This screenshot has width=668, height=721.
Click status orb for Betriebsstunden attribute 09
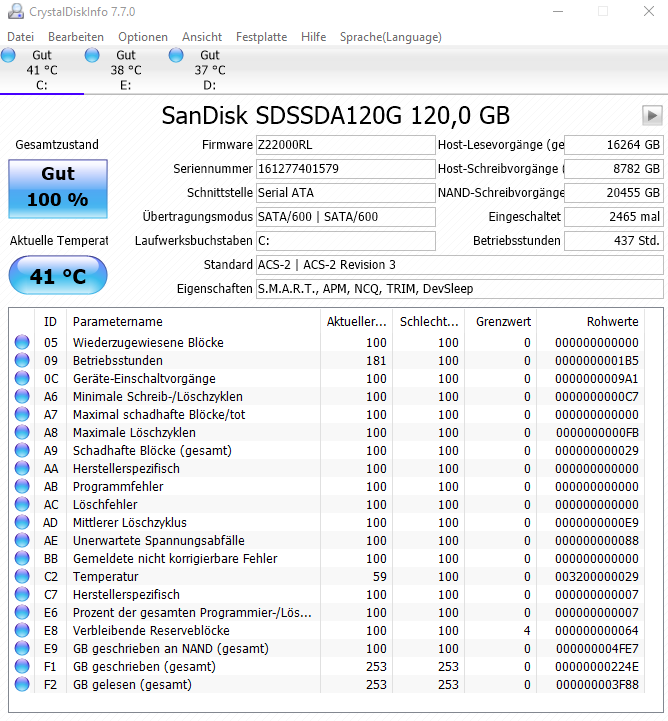coord(22,360)
